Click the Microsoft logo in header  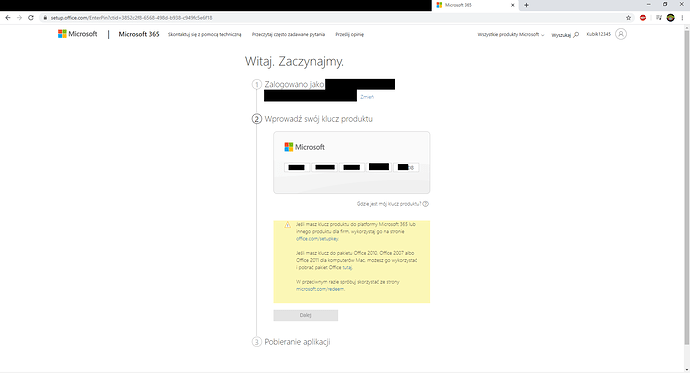pyautogui.click(x=77, y=34)
